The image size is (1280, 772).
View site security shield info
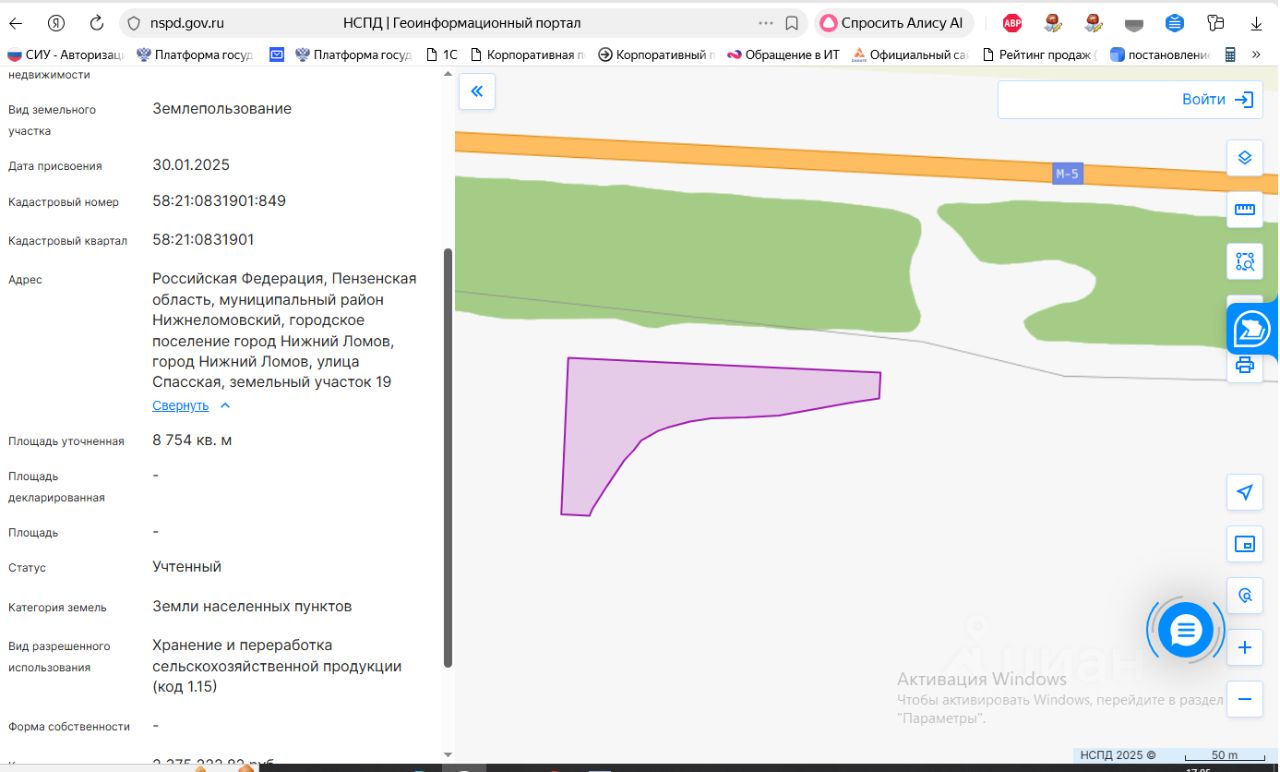coord(134,23)
